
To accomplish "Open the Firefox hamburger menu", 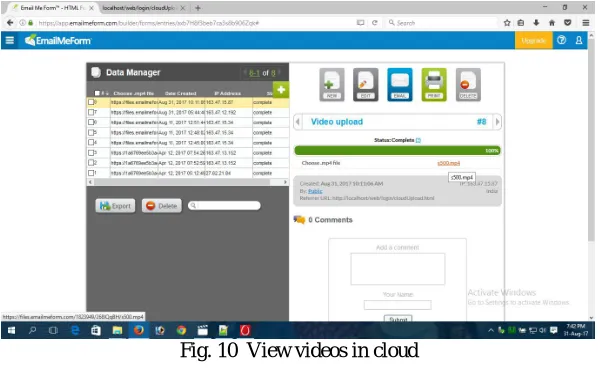I will tap(586, 23).
